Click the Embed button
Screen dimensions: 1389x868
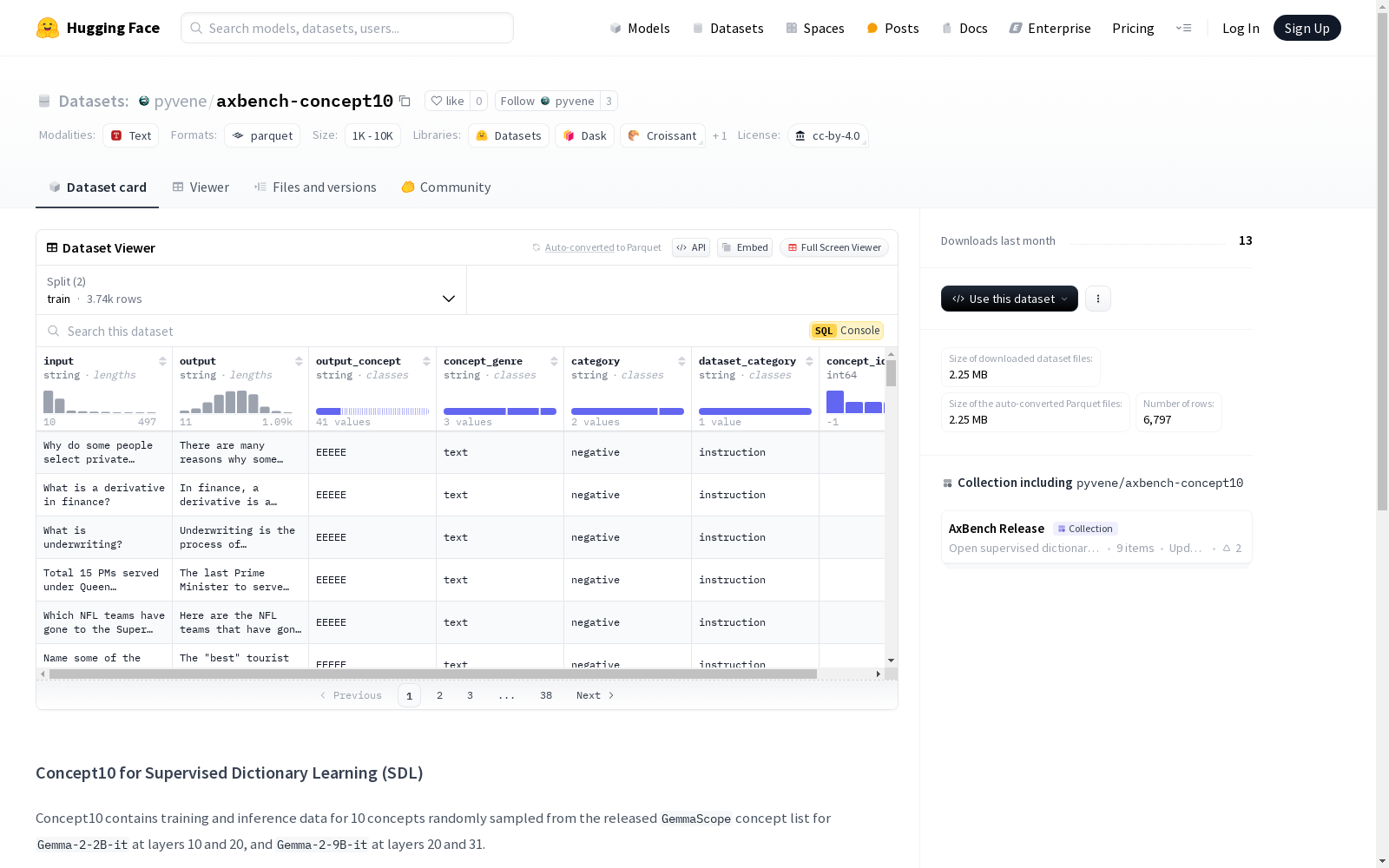[745, 247]
